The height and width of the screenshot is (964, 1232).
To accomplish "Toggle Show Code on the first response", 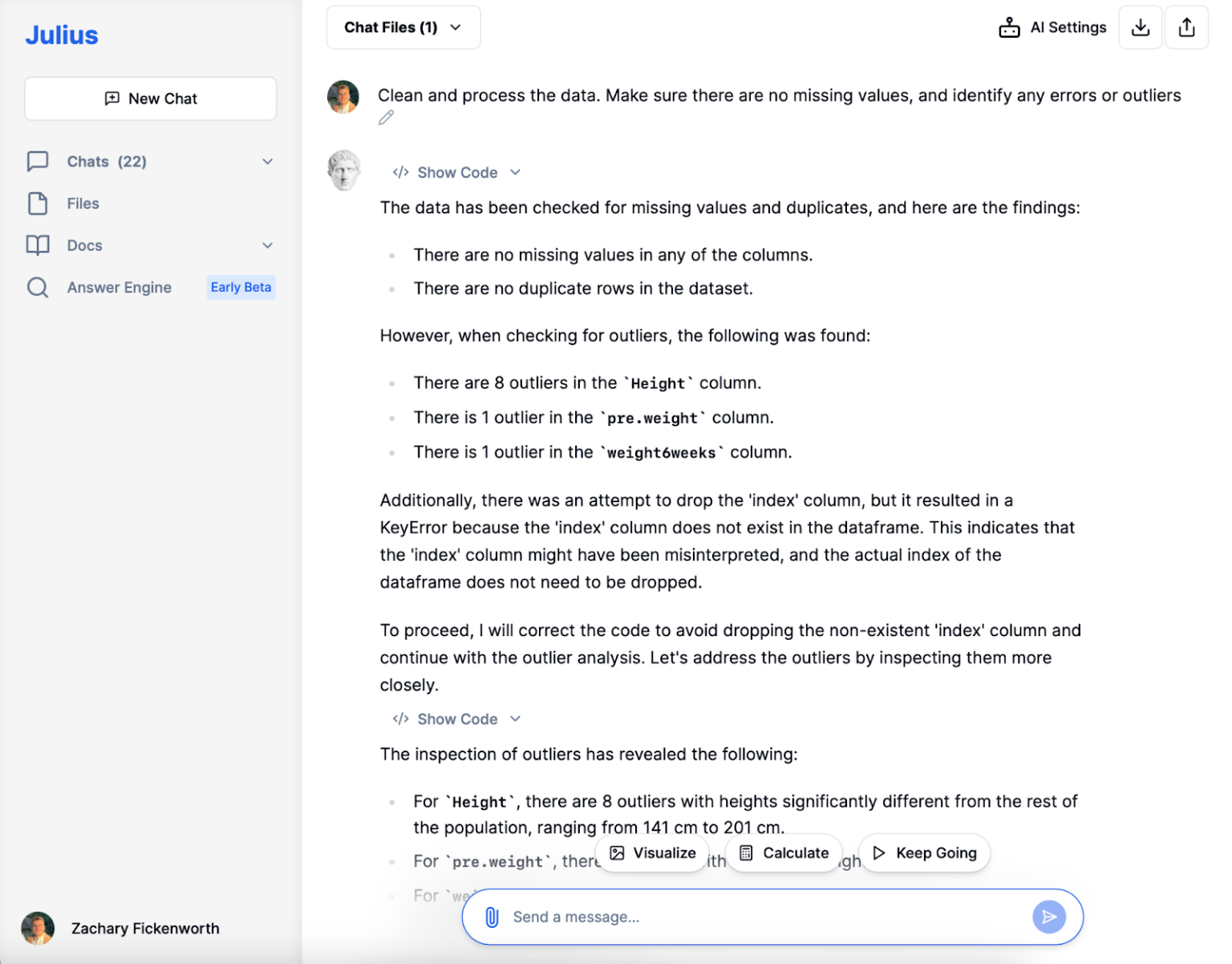I will pos(456,172).
